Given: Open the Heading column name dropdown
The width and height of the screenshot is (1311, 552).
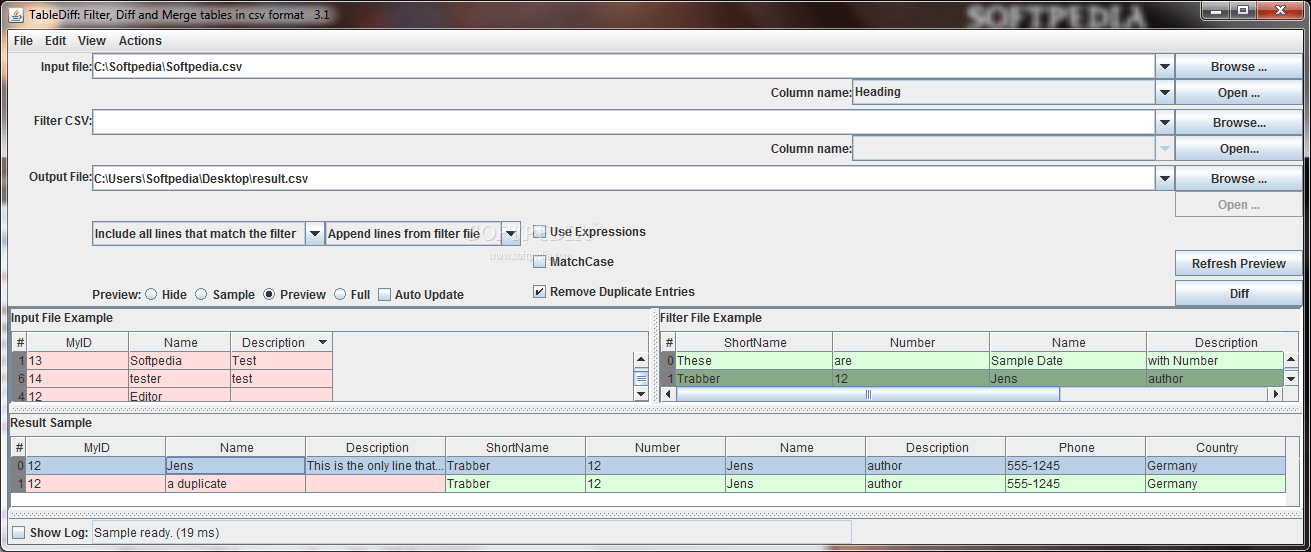Looking at the screenshot, I should pyautogui.click(x=1164, y=93).
